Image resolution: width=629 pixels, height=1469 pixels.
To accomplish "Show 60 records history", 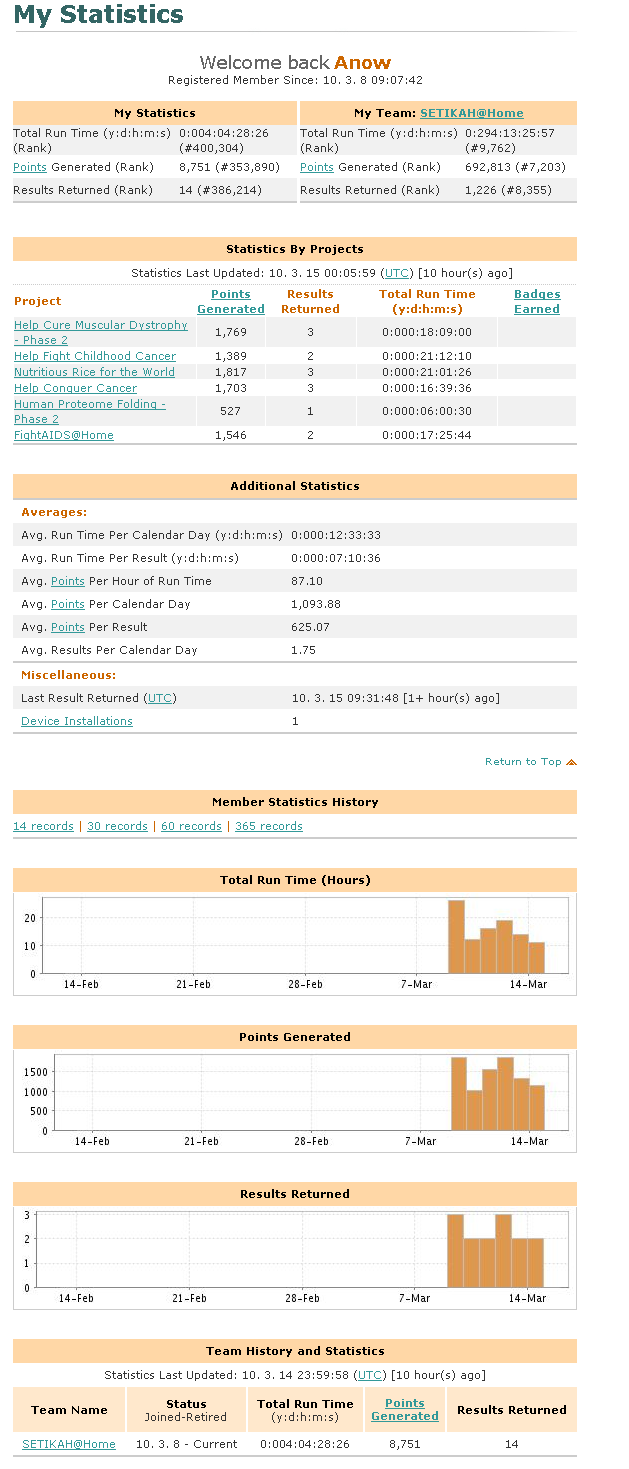I will coord(191,826).
